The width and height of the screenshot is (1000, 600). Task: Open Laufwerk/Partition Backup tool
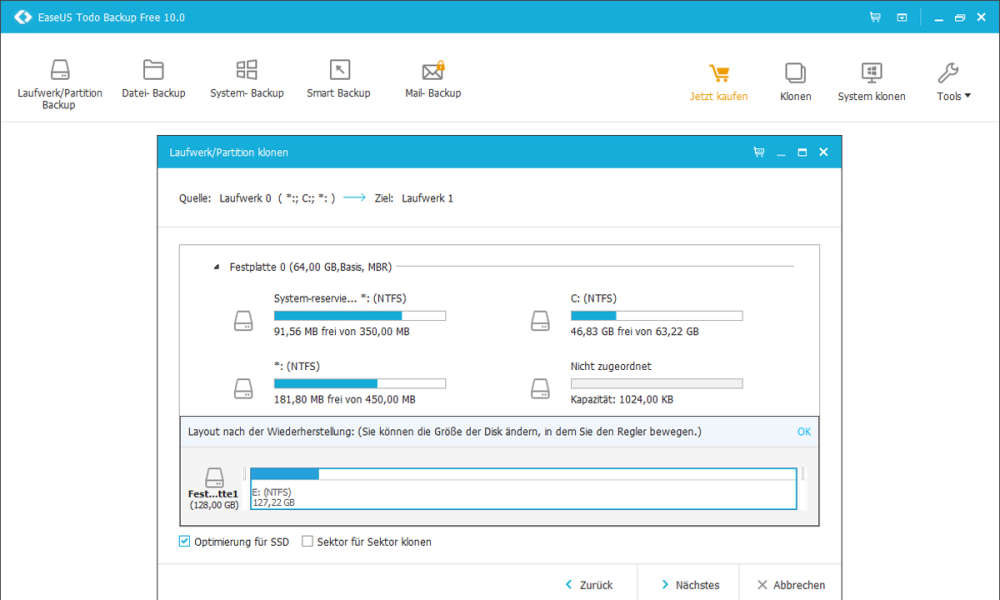(x=59, y=84)
